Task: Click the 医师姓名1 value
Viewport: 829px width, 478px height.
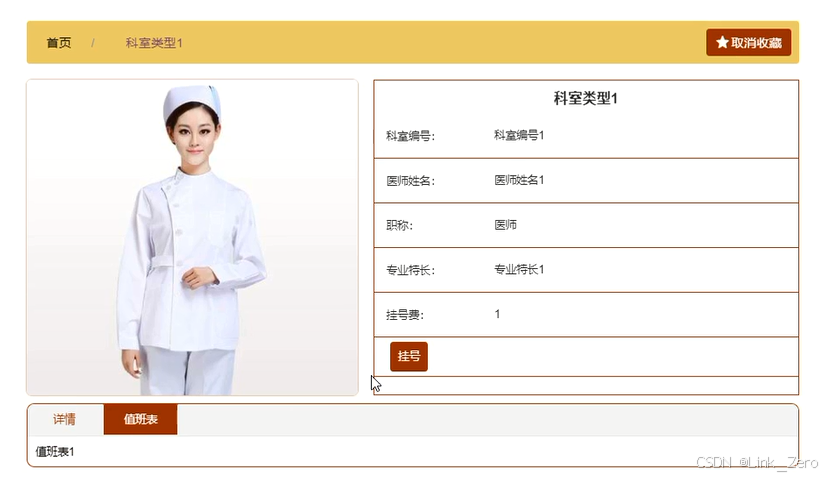Action: (519, 180)
